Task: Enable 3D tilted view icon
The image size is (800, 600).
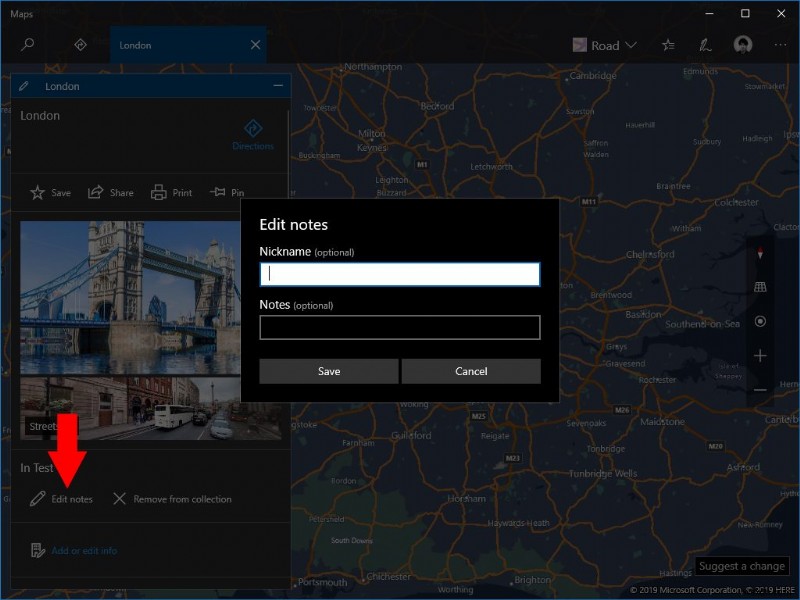Action: [x=760, y=286]
